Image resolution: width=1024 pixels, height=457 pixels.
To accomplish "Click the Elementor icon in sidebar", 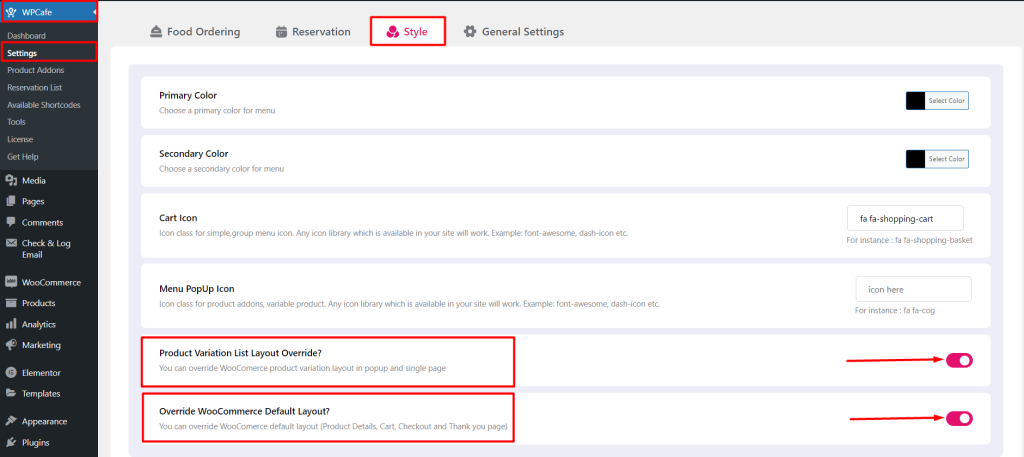I will coord(11,373).
